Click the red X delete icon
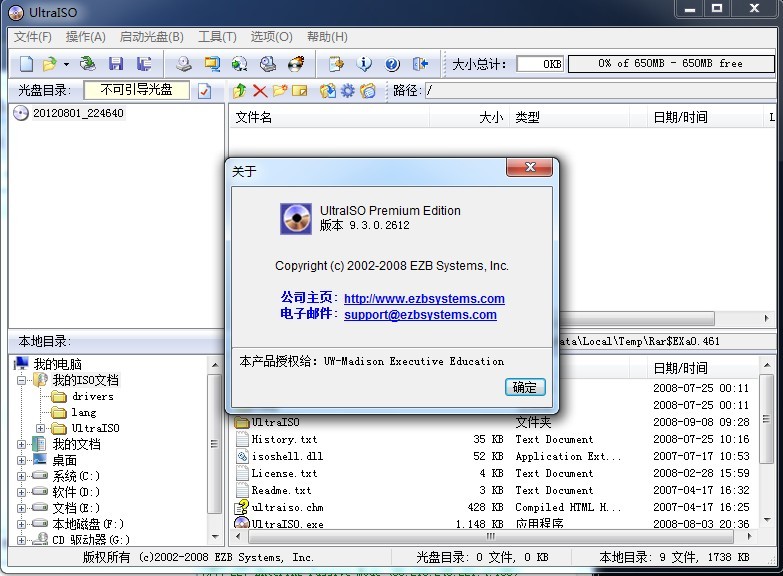Screen dimensions: 783x576 260,91
